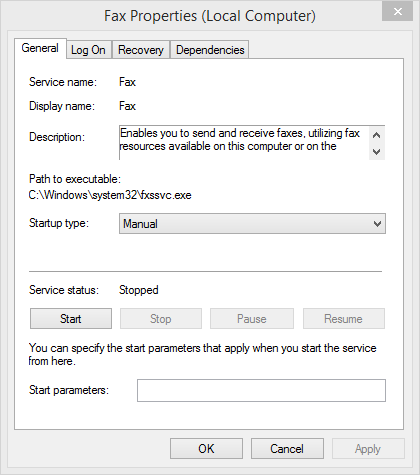This screenshot has height=475, width=420.
Task: Open the Log On tab
Action: point(88,50)
